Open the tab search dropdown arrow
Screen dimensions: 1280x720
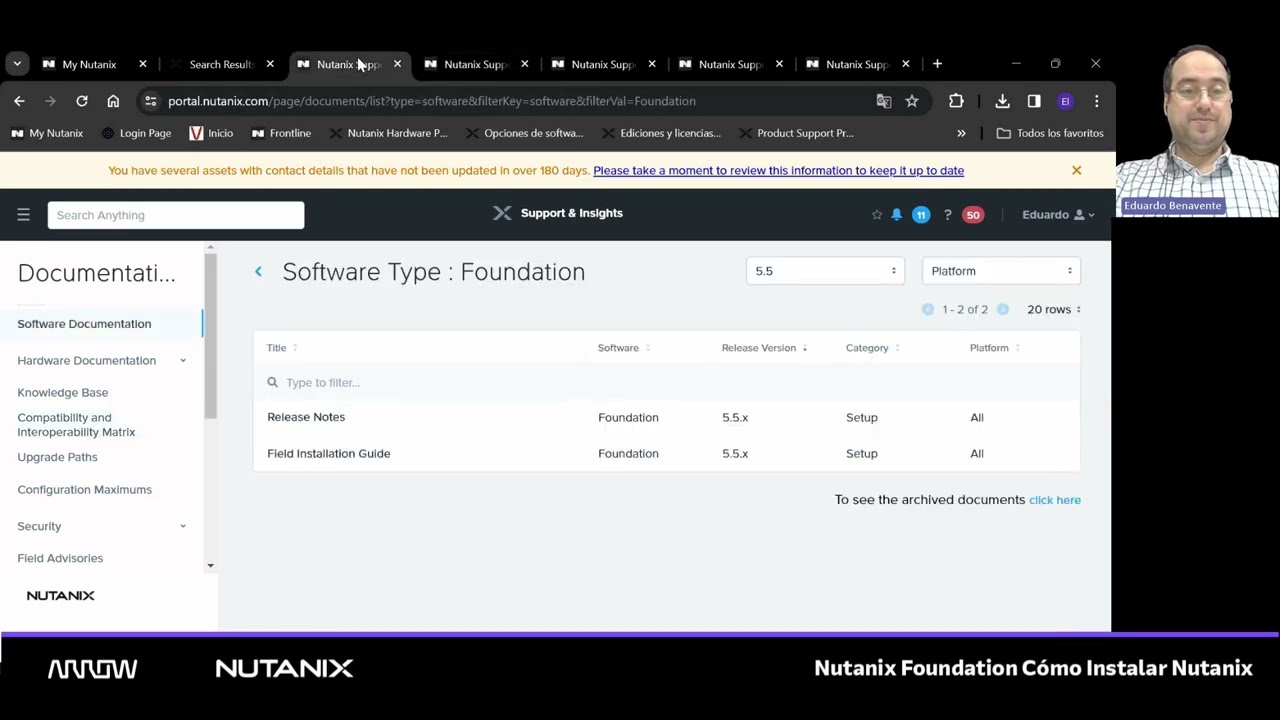point(17,64)
